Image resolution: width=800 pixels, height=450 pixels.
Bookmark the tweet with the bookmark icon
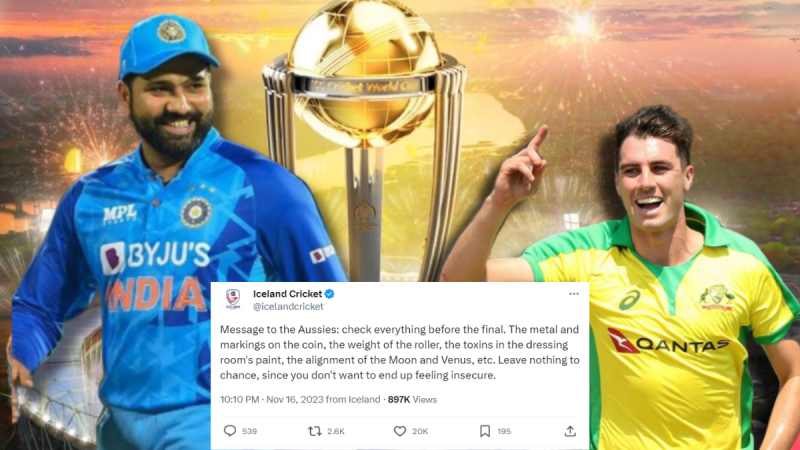[x=485, y=431]
